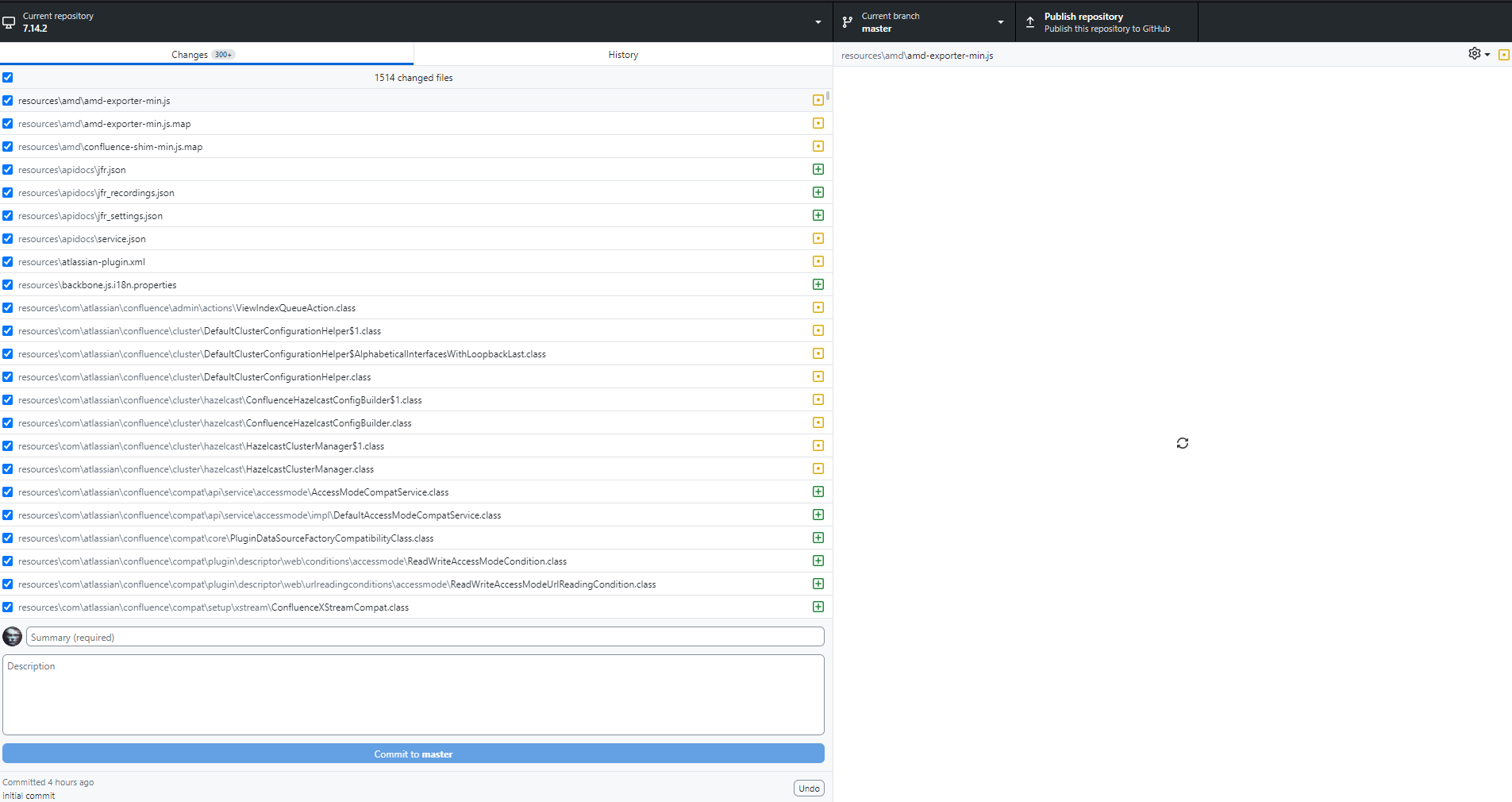This screenshot has width=1512, height=802.
Task: Uncheck atlassian-plugin.xml file checkbox
Action: click(x=7, y=261)
